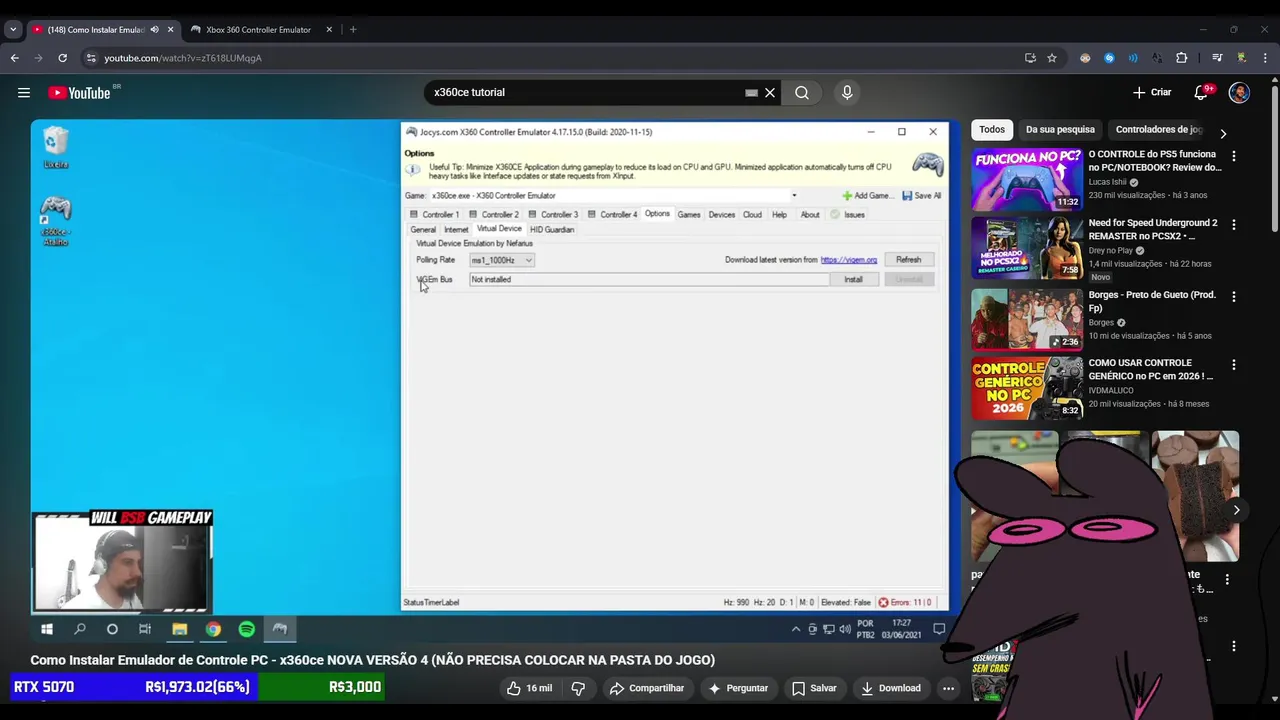Viewport: 1280px width, 720px height.
Task: Open the Devices tab in x360ce
Action: click(x=721, y=214)
